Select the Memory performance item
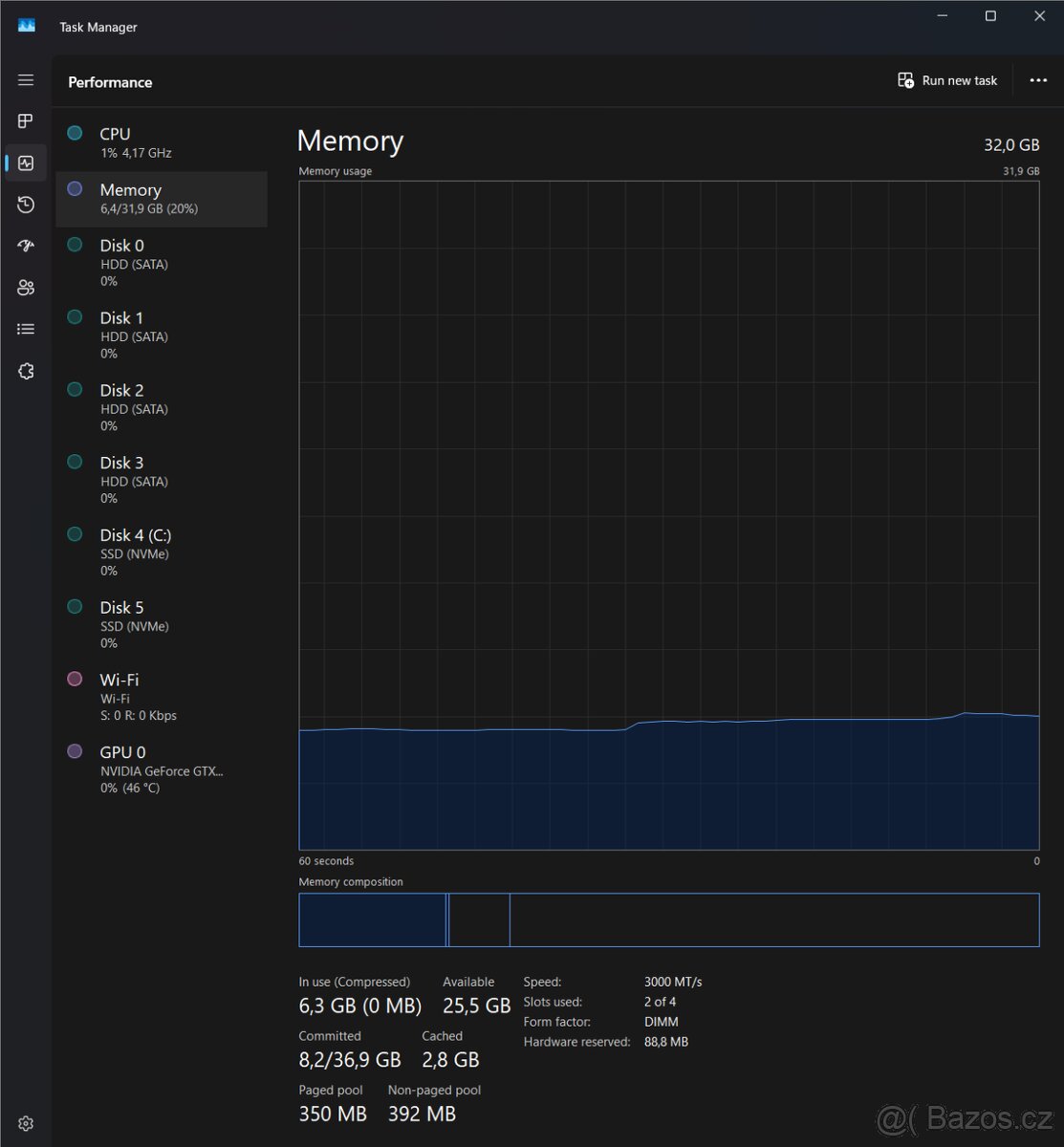This screenshot has width=1064, height=1147. pyautogui.click(x=161, y=199)
